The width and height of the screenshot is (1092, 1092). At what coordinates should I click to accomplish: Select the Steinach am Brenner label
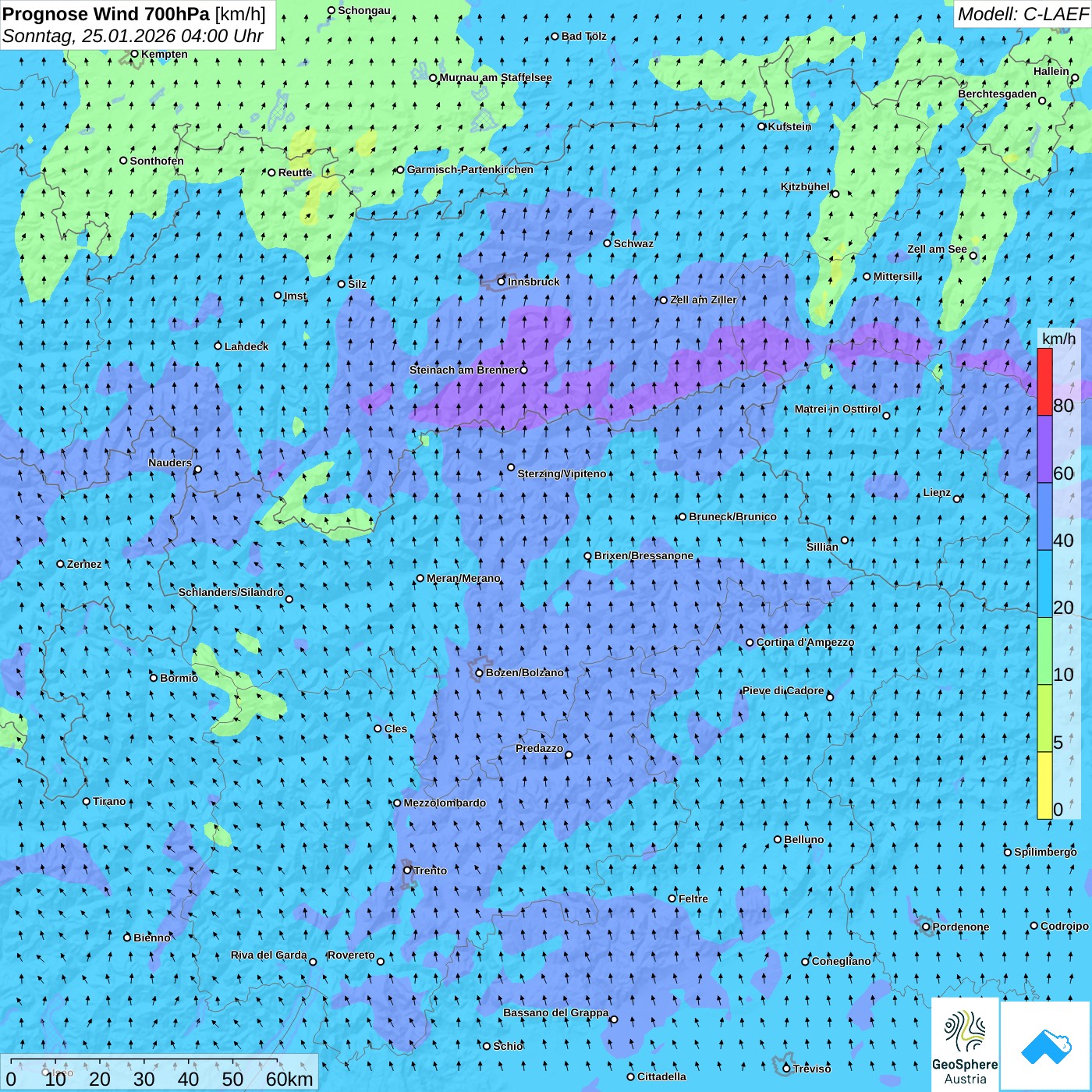tap(463, 370)
